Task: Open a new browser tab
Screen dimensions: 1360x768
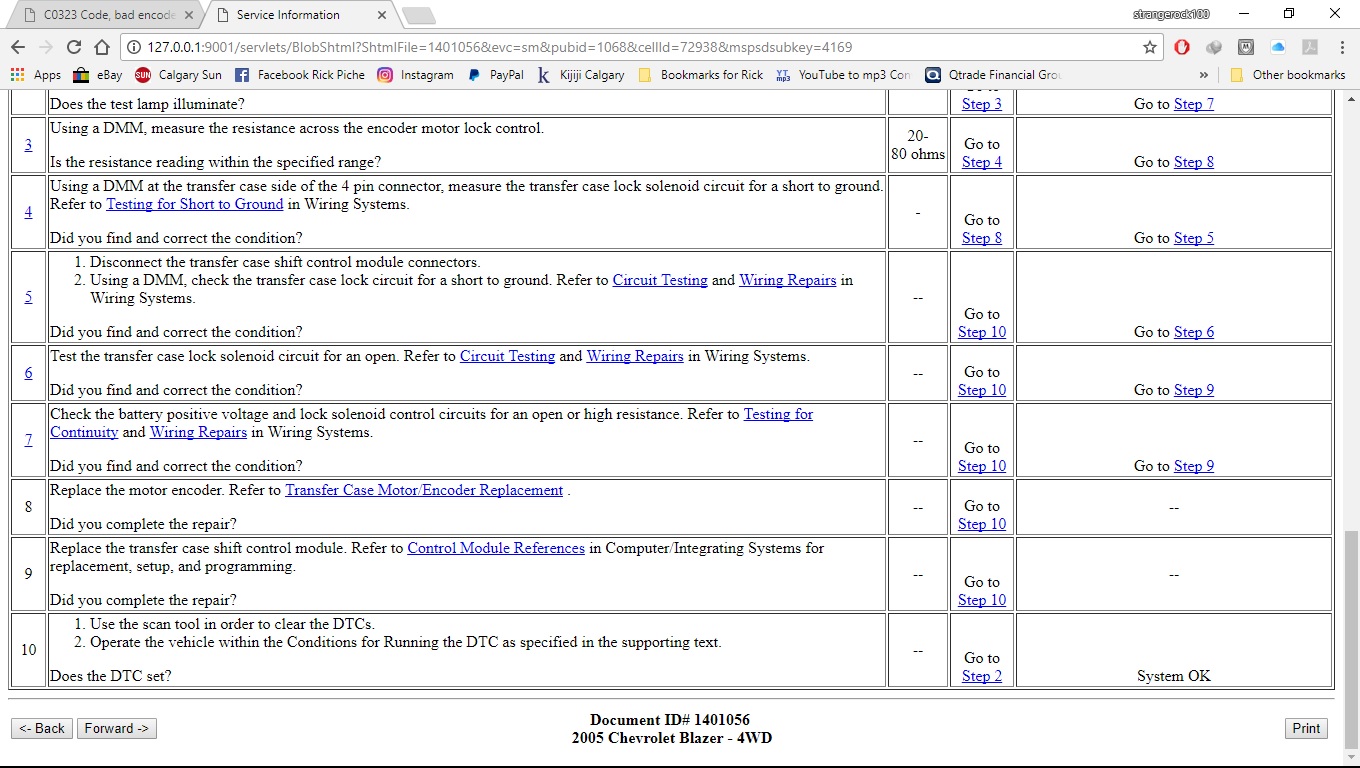Action: 418,15
